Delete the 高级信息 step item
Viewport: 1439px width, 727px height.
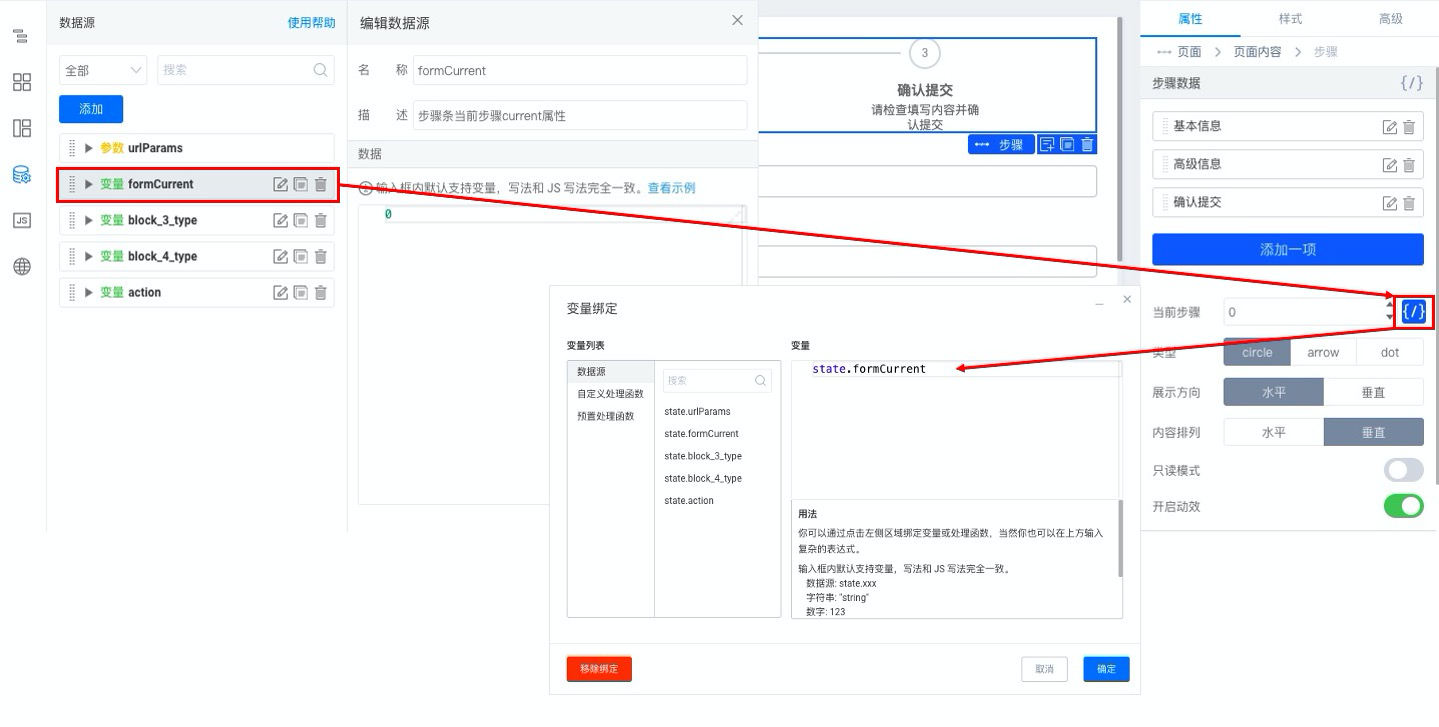point(1409,165)
